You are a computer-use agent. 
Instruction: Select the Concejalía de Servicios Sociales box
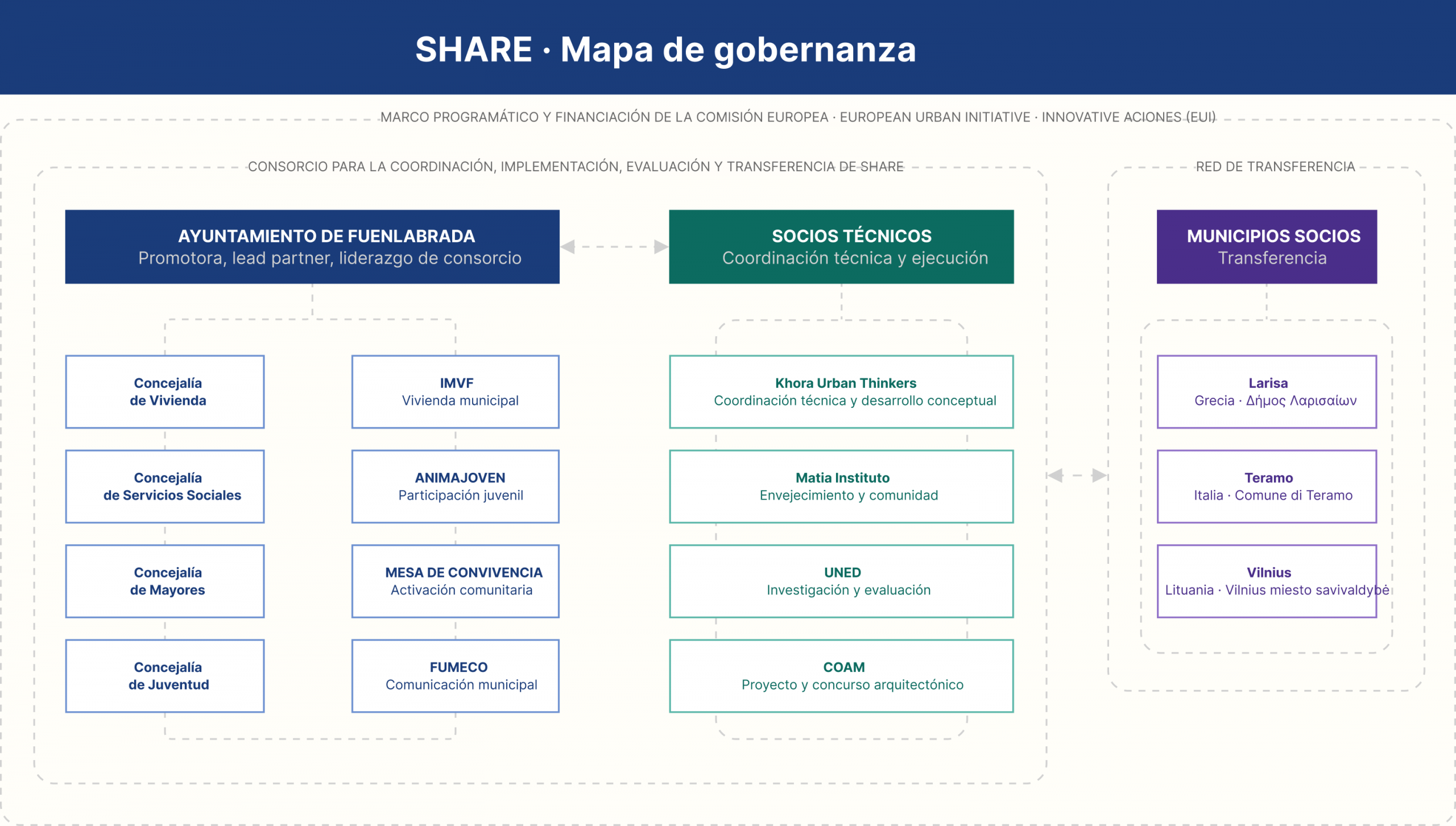[x=165, y=486]
